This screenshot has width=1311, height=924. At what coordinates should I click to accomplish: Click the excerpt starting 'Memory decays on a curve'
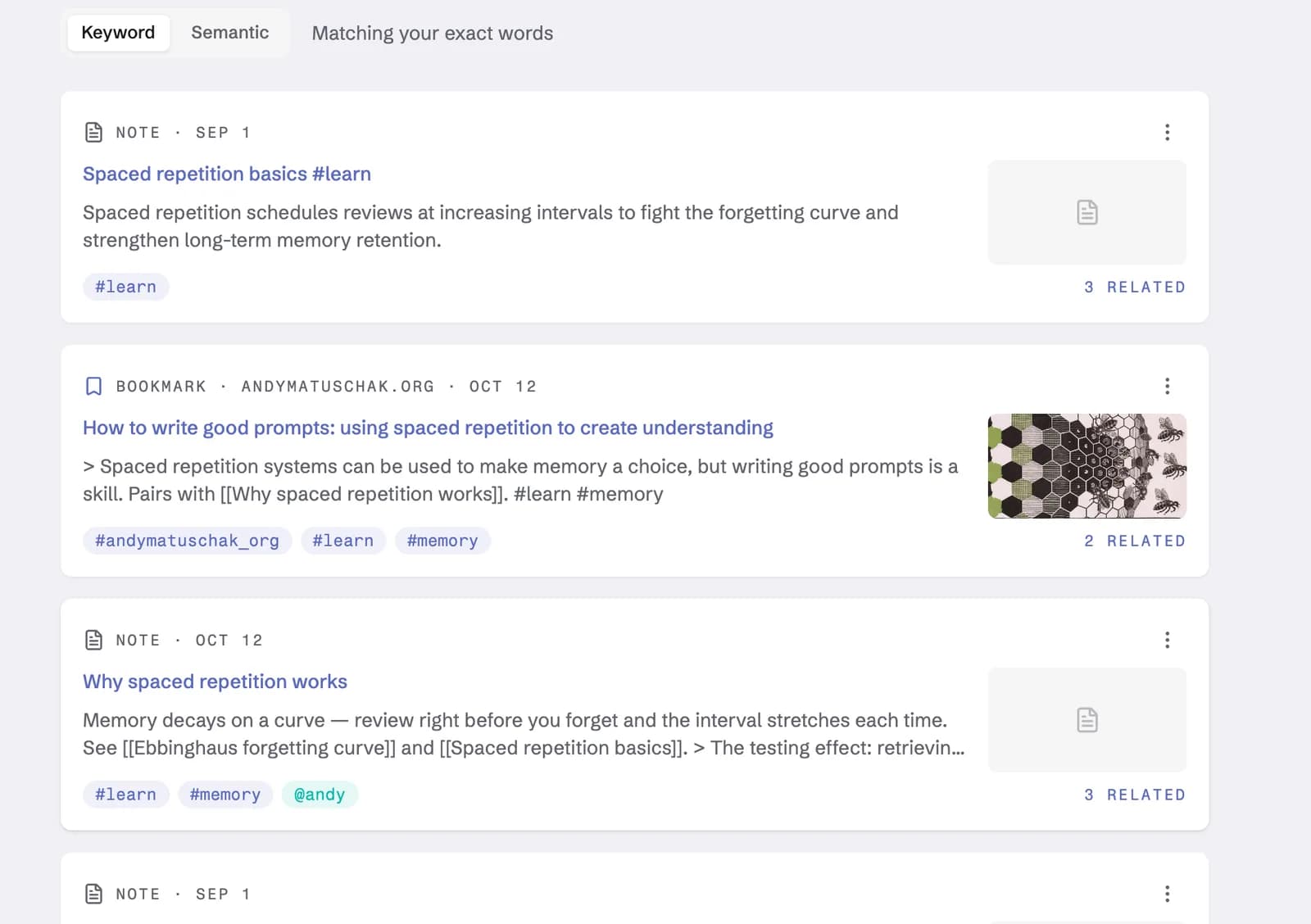(524, 734)
